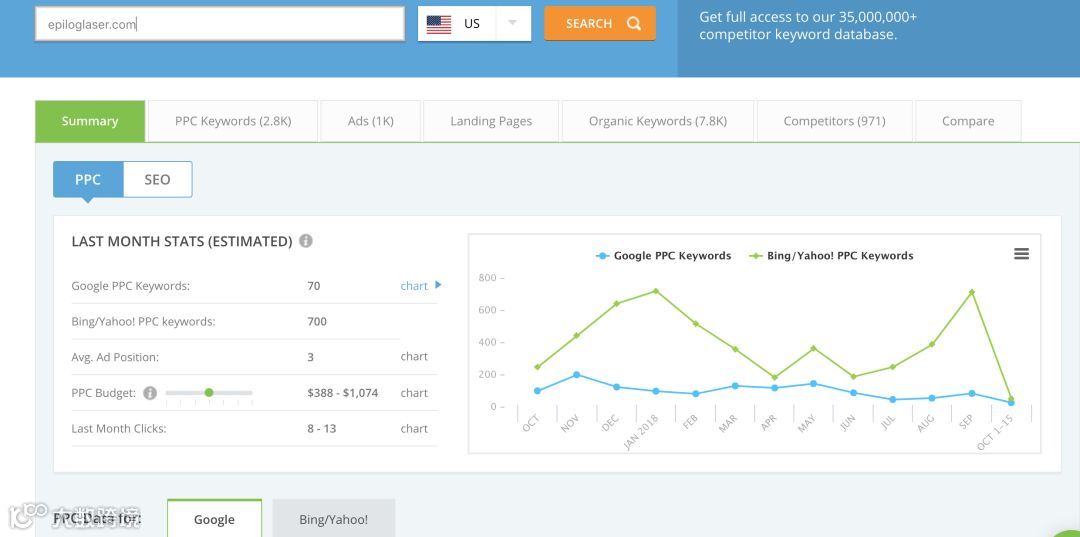1080x537 pixels.
Task: Open the chart hamburger menu icon
Action: pos(1021,254)
